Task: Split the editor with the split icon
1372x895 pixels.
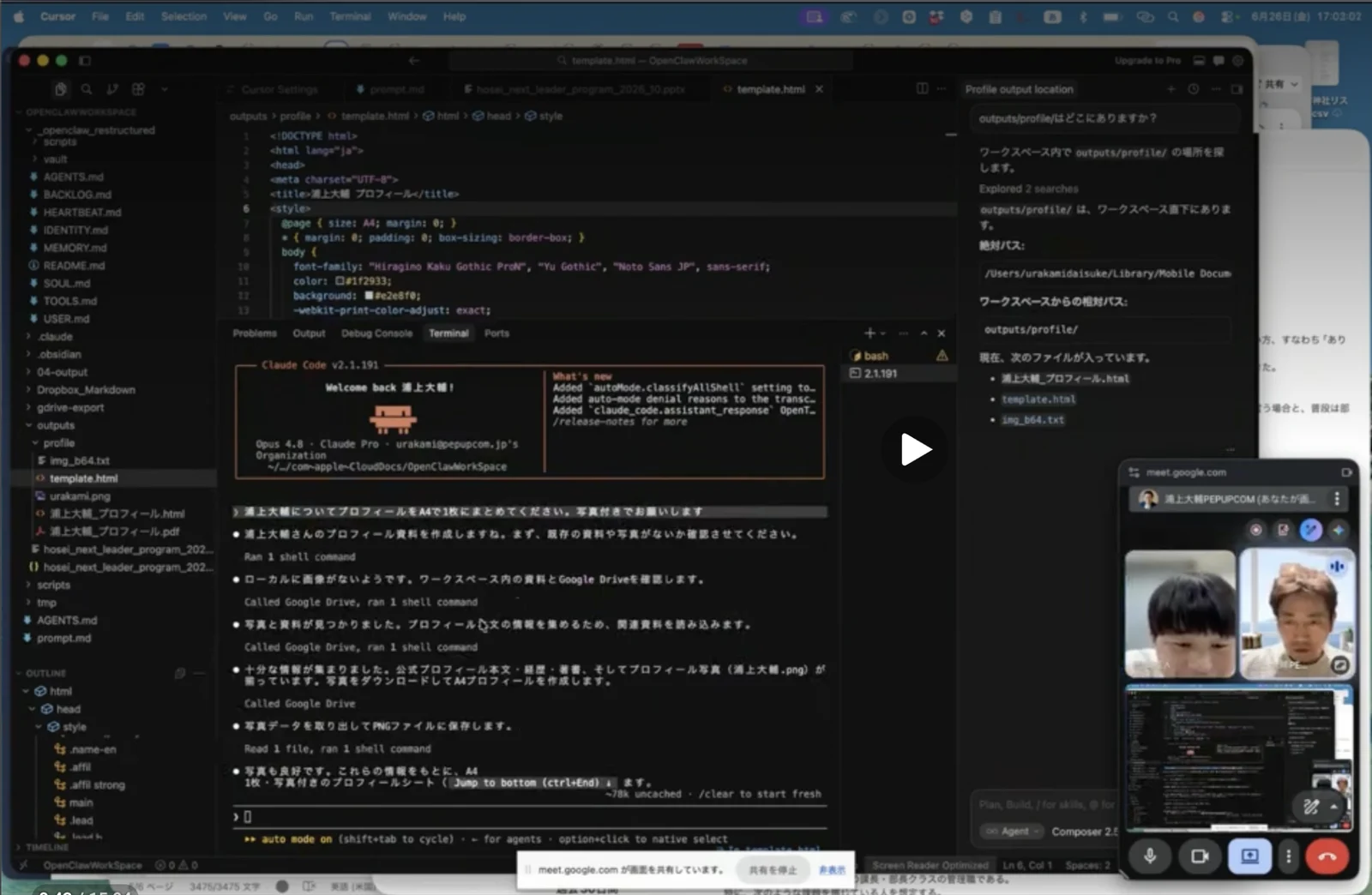Action: [922, 88]
